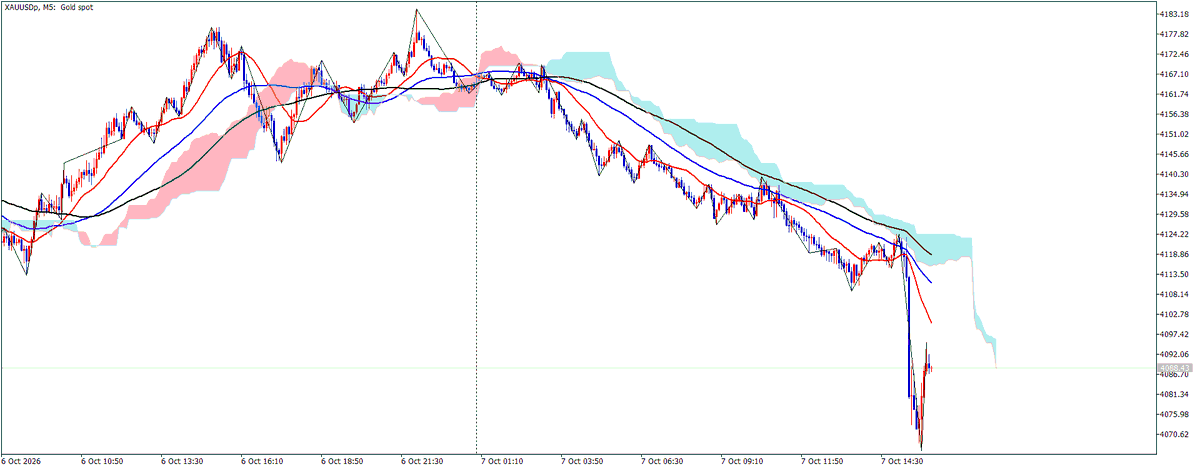Select the 4097.42 price axis value

click(x=1173, y=334)
